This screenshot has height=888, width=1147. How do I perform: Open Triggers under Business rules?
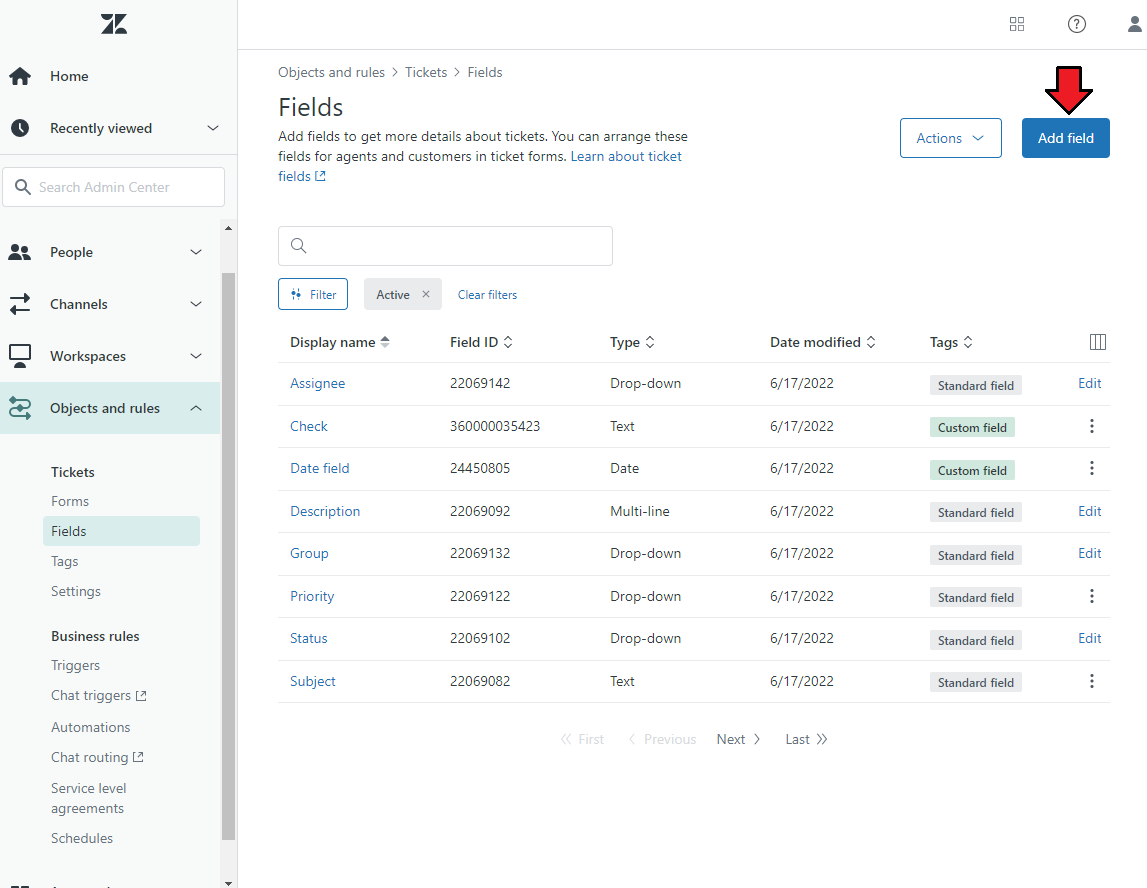point(75,665)
